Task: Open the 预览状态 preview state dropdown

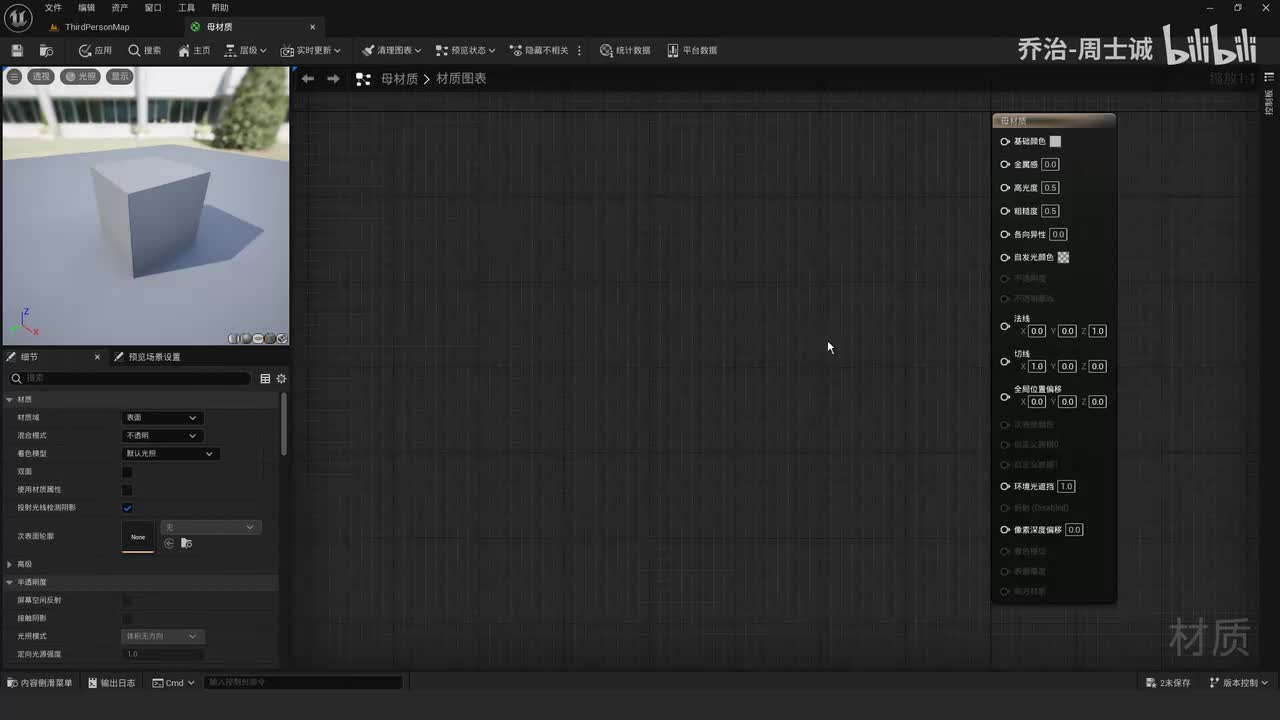Action: click(466, 50)
